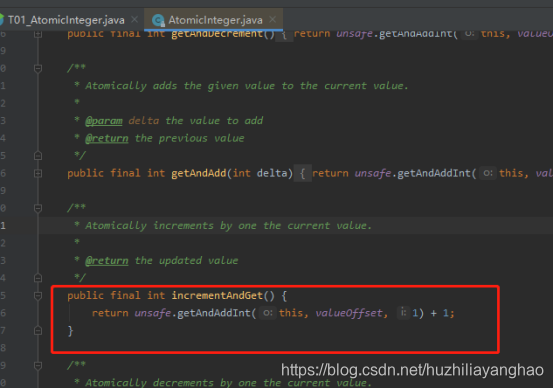Collapse the 'Atomically increments' javadoc comment
The image size is (554, 389).
coord(38,208)
